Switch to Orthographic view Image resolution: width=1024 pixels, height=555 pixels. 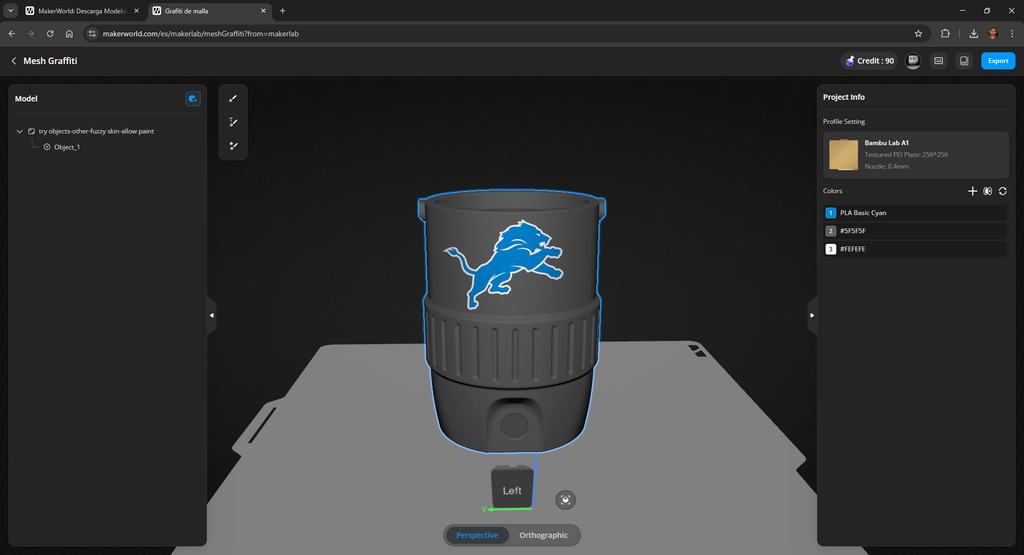(543, 535)
